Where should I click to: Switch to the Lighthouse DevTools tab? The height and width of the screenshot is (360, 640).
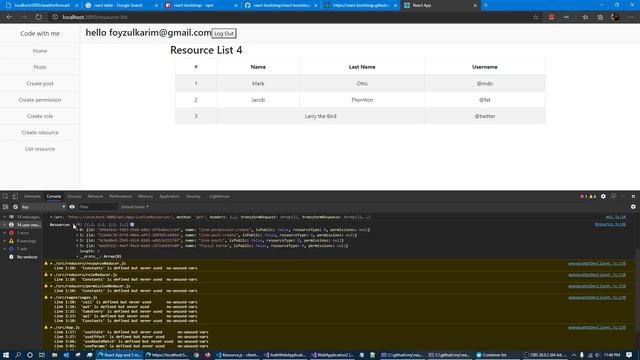pyautogui.click(x=220, y=196)
